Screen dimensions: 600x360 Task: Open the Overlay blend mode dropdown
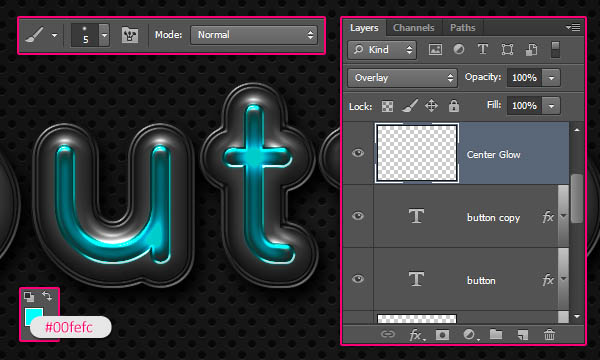402,78
